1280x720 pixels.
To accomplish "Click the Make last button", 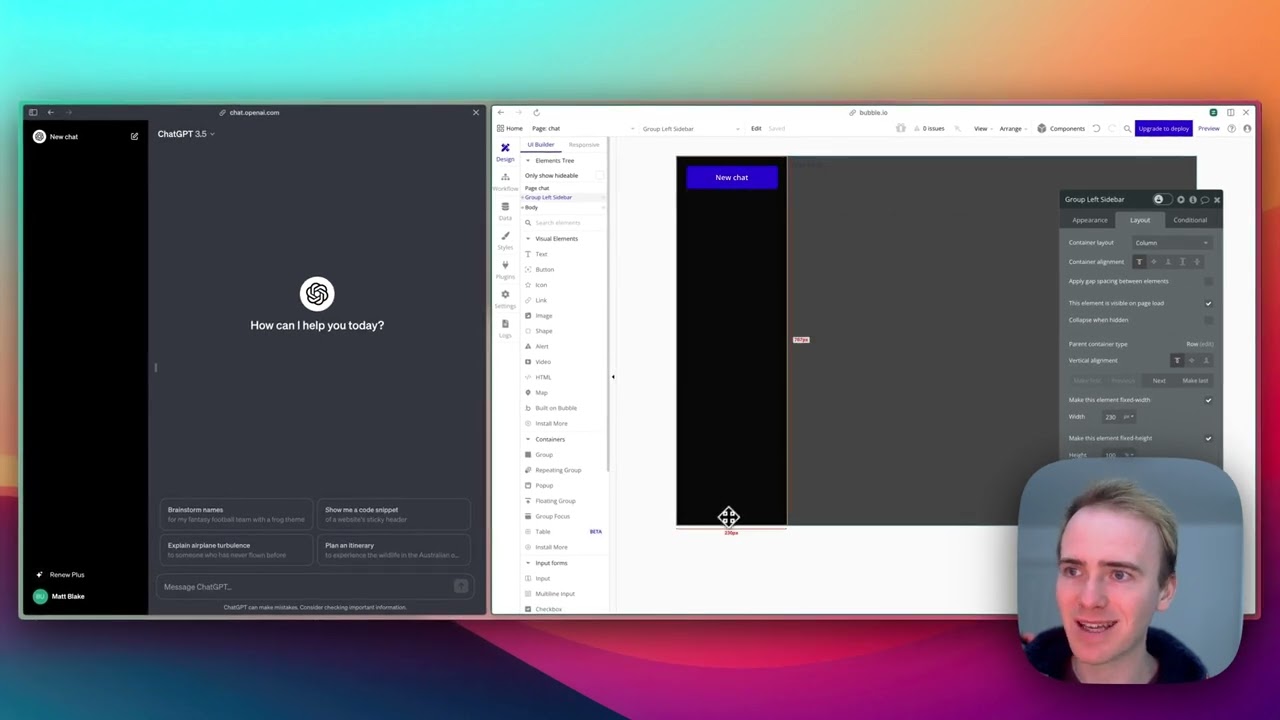I will click(1195, 381).
